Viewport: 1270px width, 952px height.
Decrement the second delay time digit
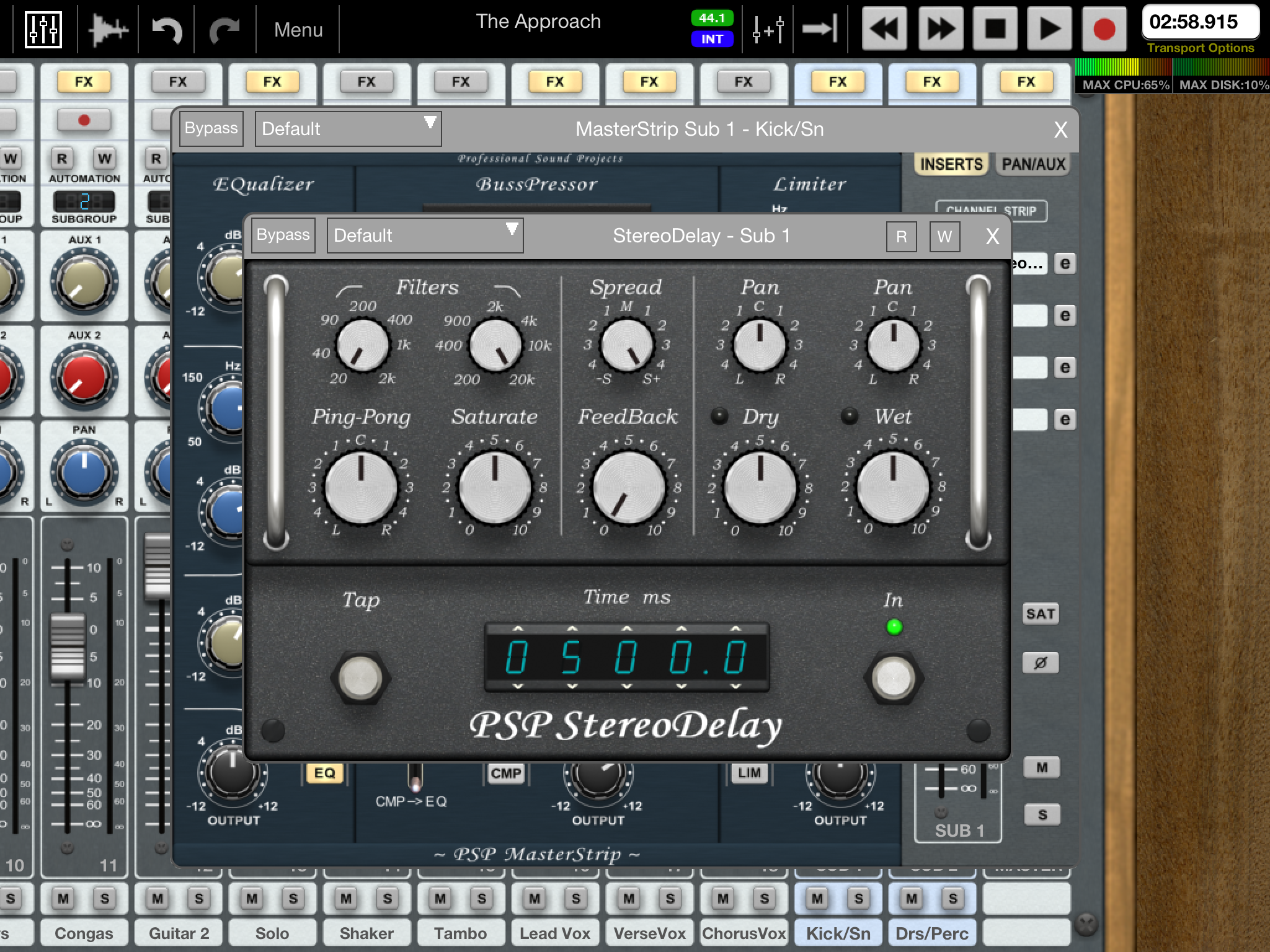[x=572, y=686]
